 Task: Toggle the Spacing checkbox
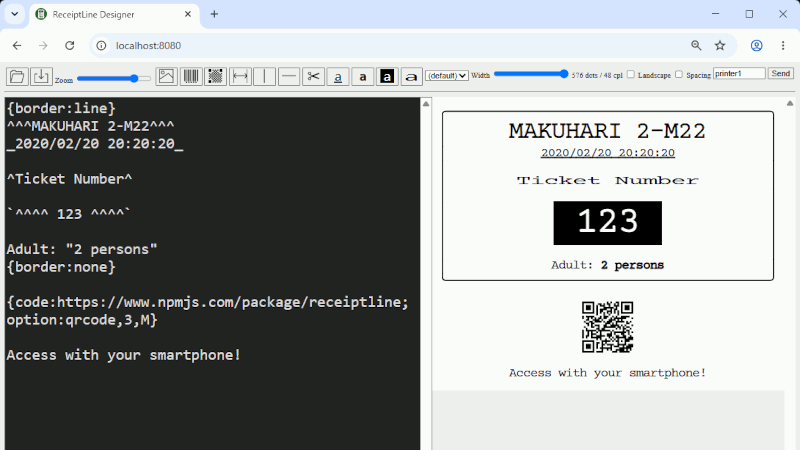click(679, 74)
